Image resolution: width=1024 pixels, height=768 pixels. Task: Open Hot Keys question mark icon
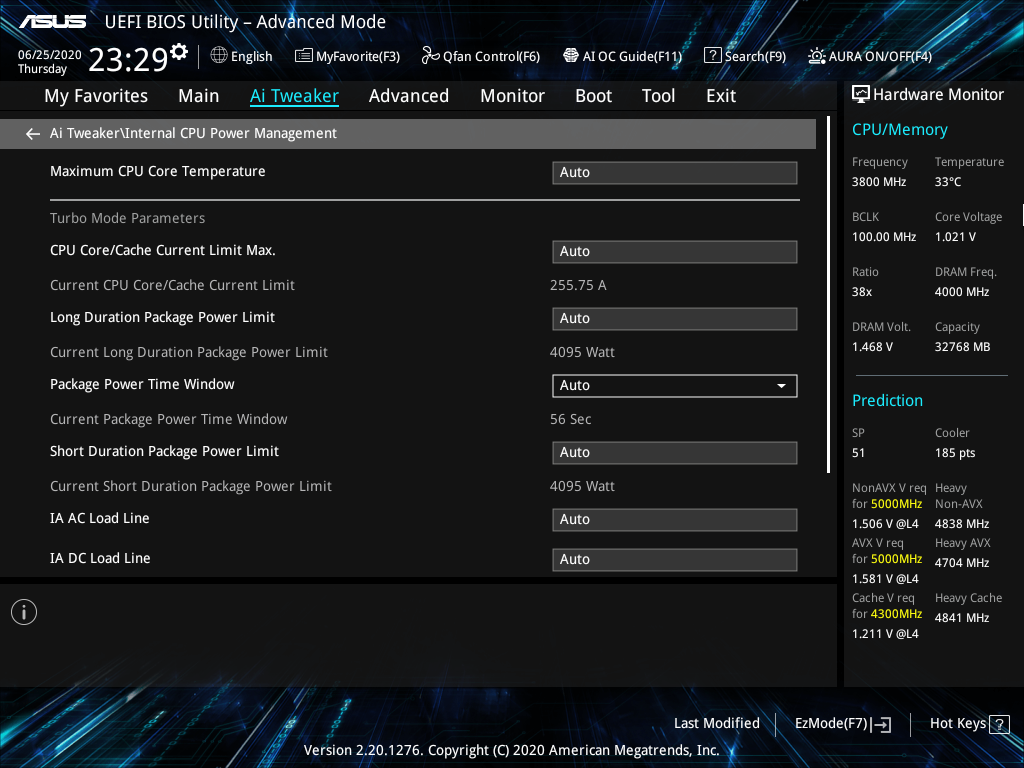[x=999, y=724]
